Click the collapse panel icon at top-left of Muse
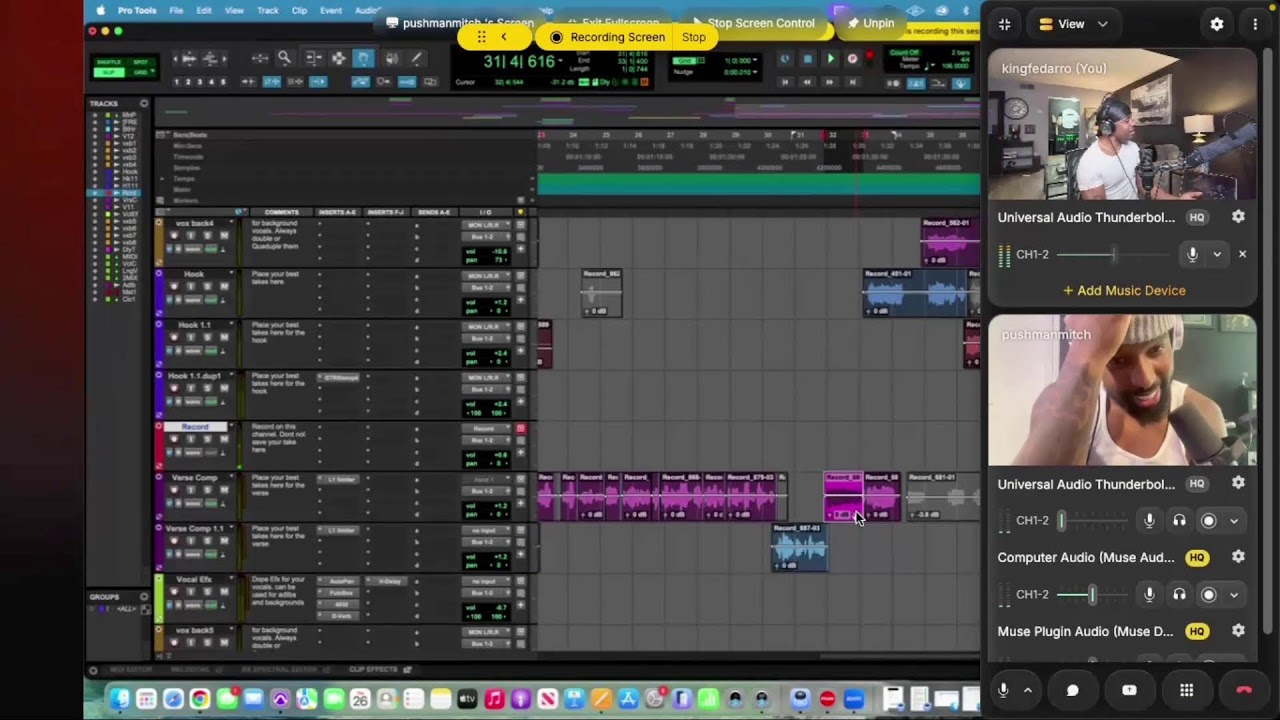Screen dimensions: 1280x720 tap(1005, 24)
